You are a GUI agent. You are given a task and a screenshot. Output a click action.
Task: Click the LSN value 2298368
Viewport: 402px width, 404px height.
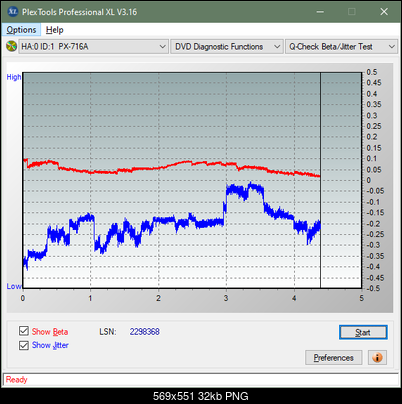click(x=145, y=332)
